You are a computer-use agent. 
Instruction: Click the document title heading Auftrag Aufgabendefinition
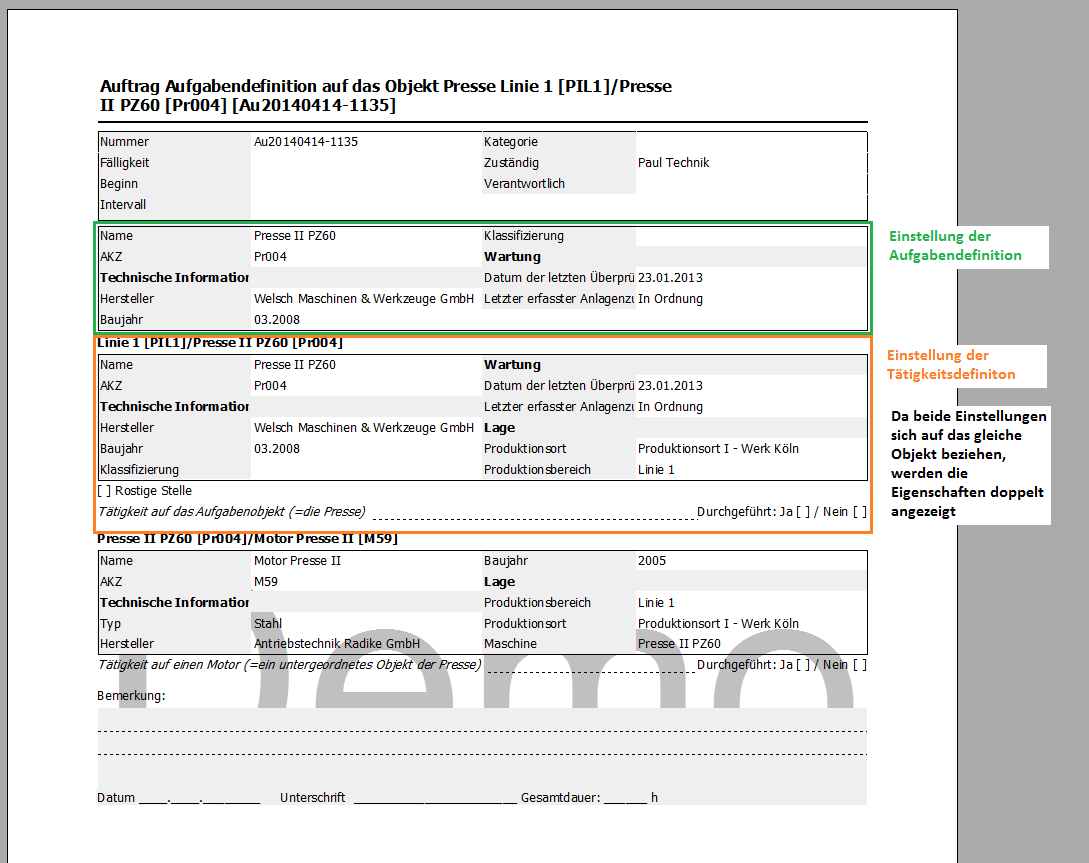point(386,96)
